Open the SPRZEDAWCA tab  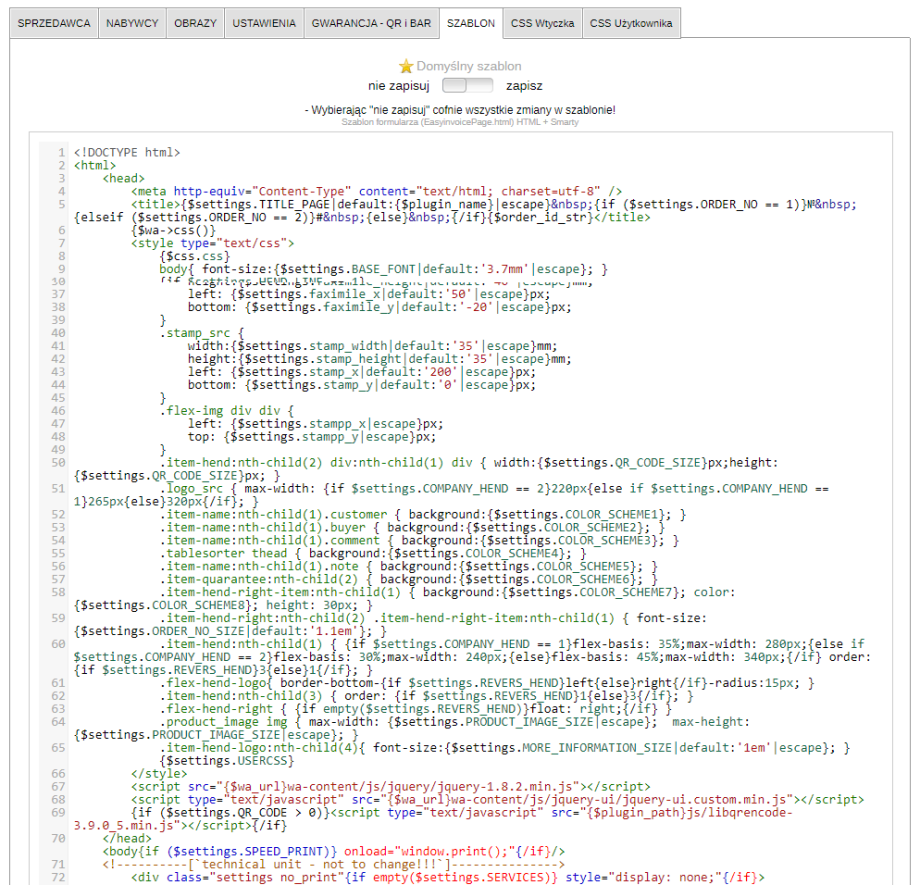(x=55, y=23)
